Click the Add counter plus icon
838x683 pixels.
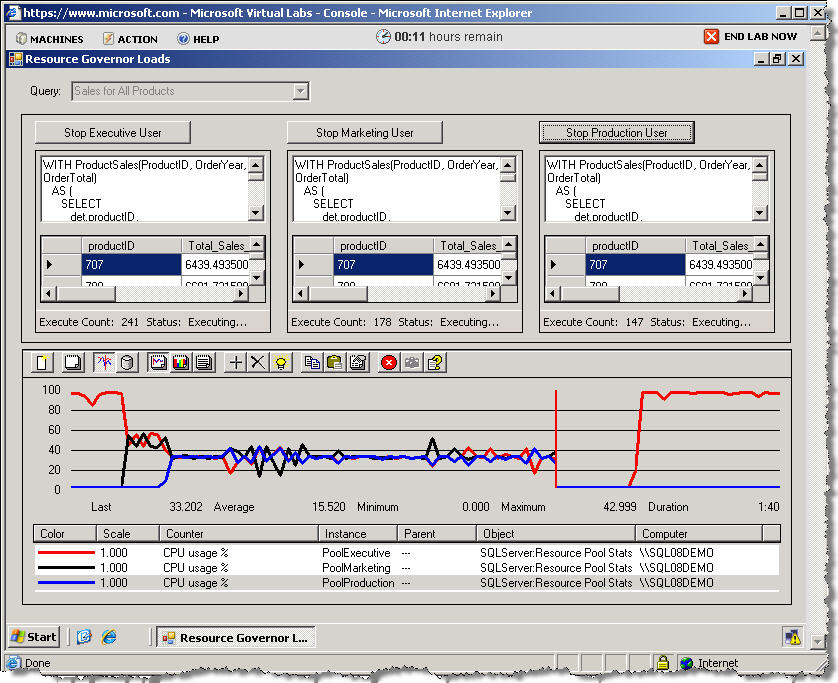coord(236,362)
